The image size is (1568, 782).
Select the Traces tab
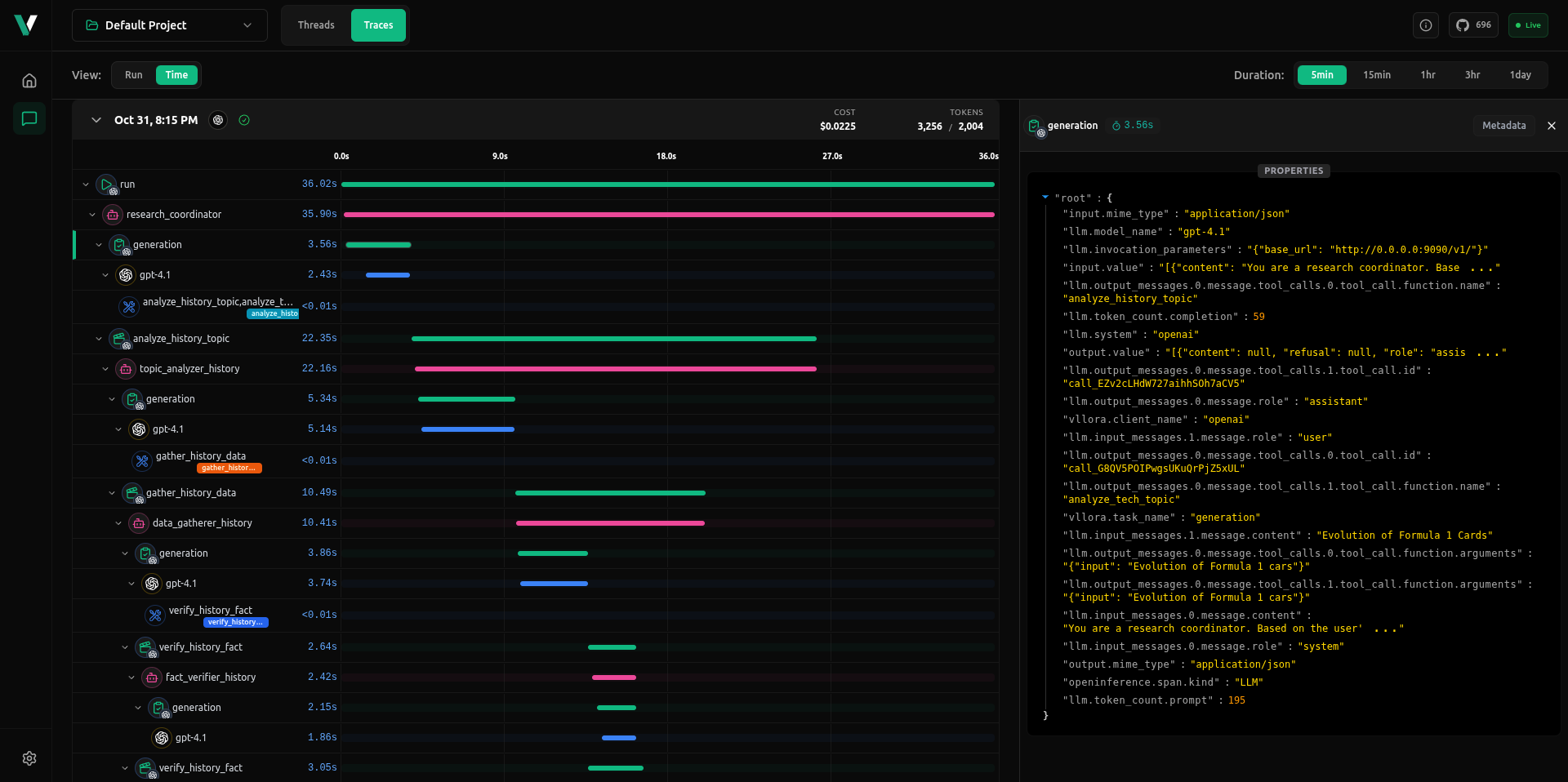pyautogui.click(x=378, y=25)
